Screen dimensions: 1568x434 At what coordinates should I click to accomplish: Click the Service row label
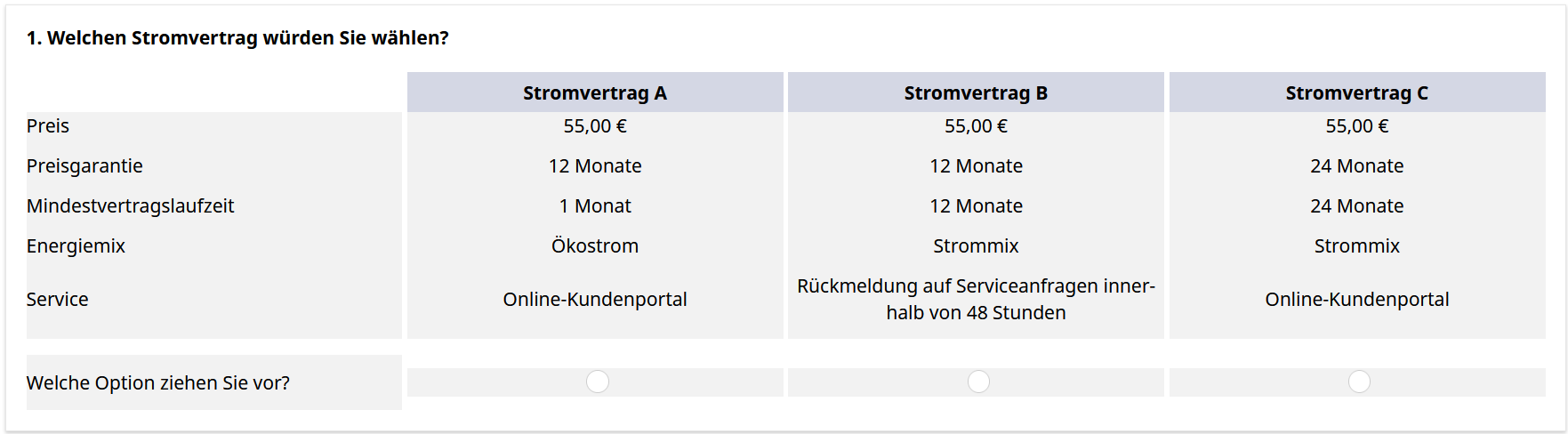(57, 300)
